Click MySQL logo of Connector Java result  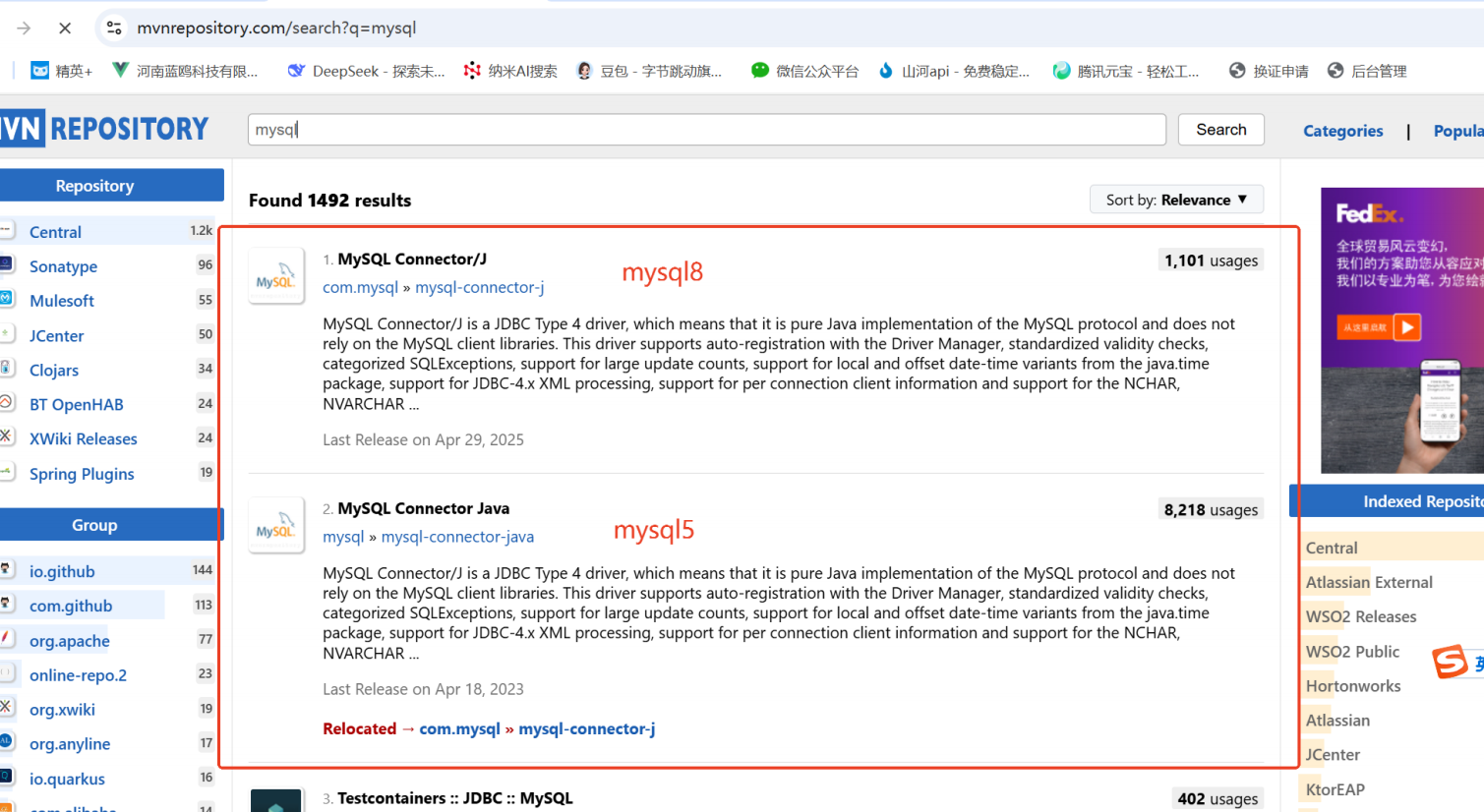[x=276, y=525]
